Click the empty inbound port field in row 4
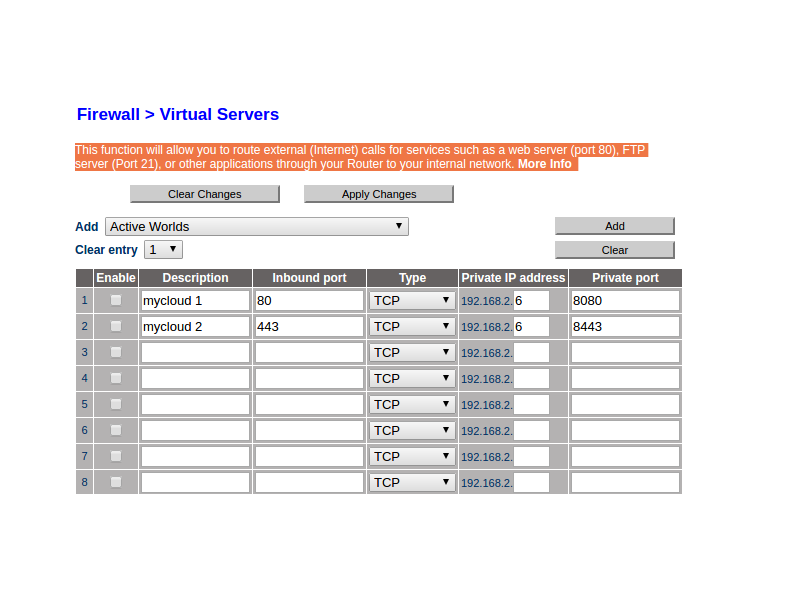This screenshot has height=600, width=800. tap(309, 379)
